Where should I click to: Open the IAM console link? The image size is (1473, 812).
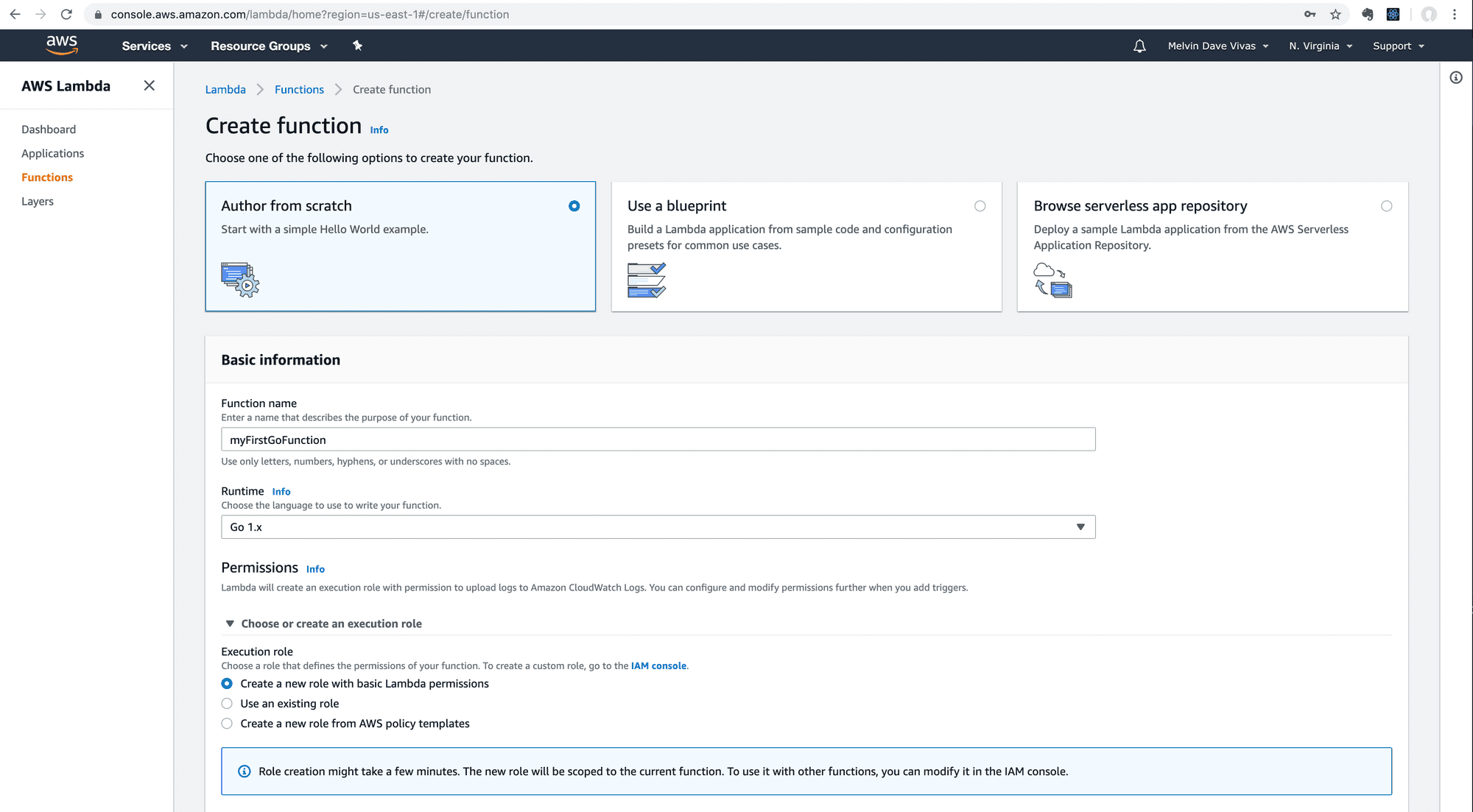tap(658, 666)
